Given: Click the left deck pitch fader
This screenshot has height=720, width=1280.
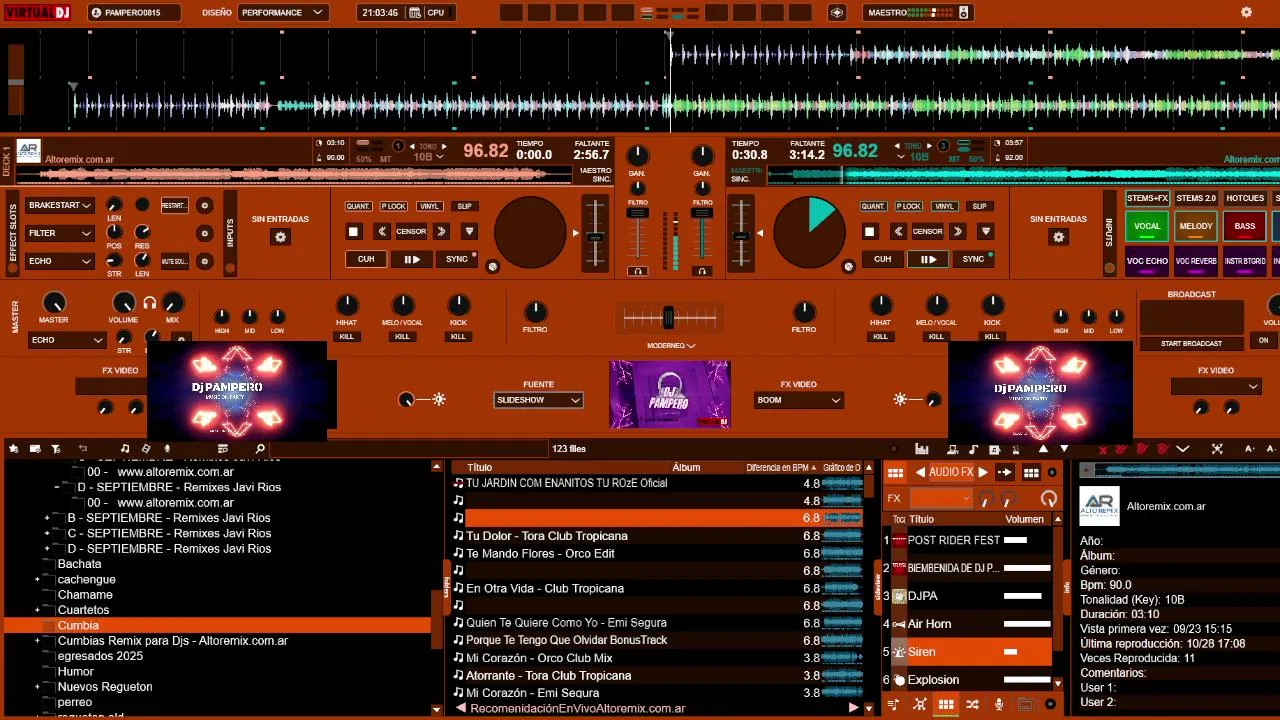Looking at the screenshot, I should [595, 233].
